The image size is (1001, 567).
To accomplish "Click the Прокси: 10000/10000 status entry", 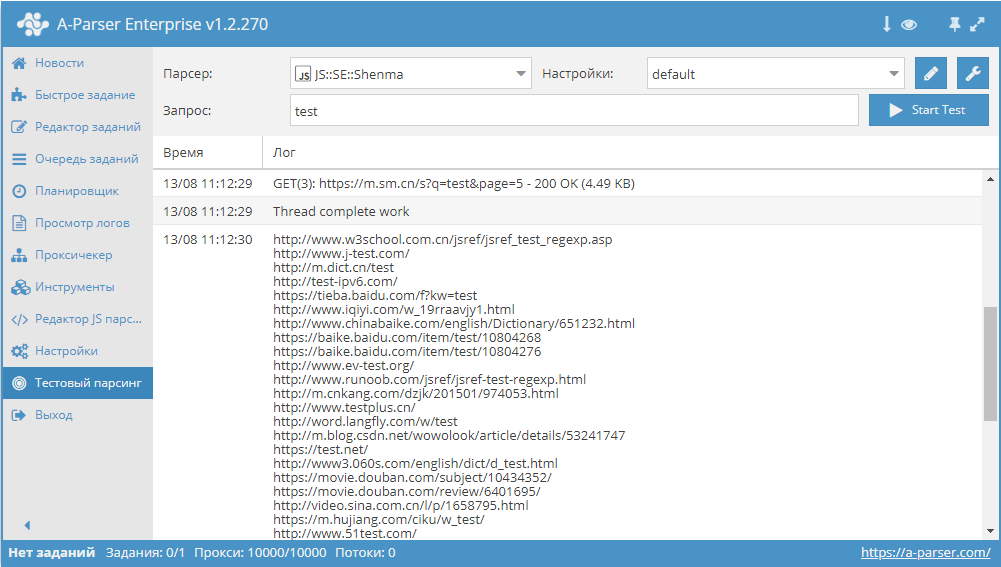I will click(x=260, y=553).
